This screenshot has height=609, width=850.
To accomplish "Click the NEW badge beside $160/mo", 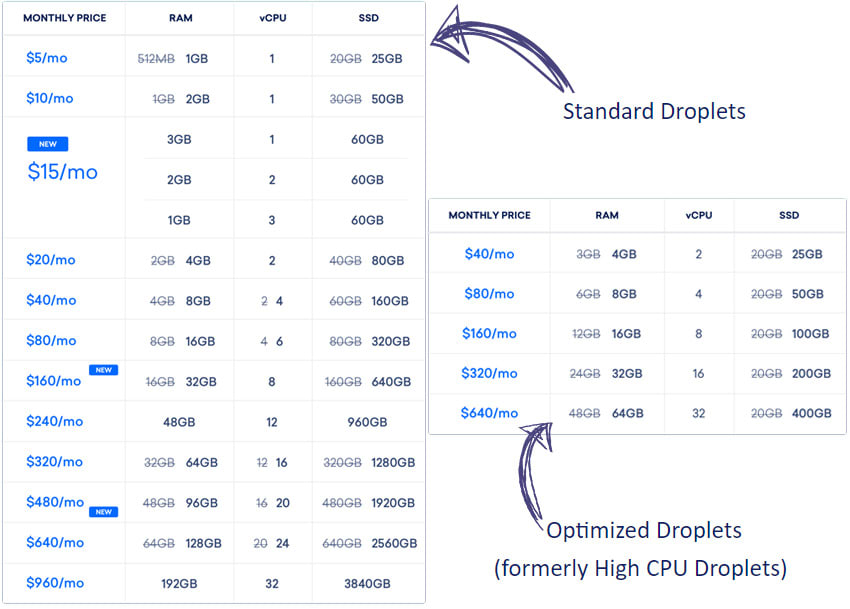I will coord(104,370).
